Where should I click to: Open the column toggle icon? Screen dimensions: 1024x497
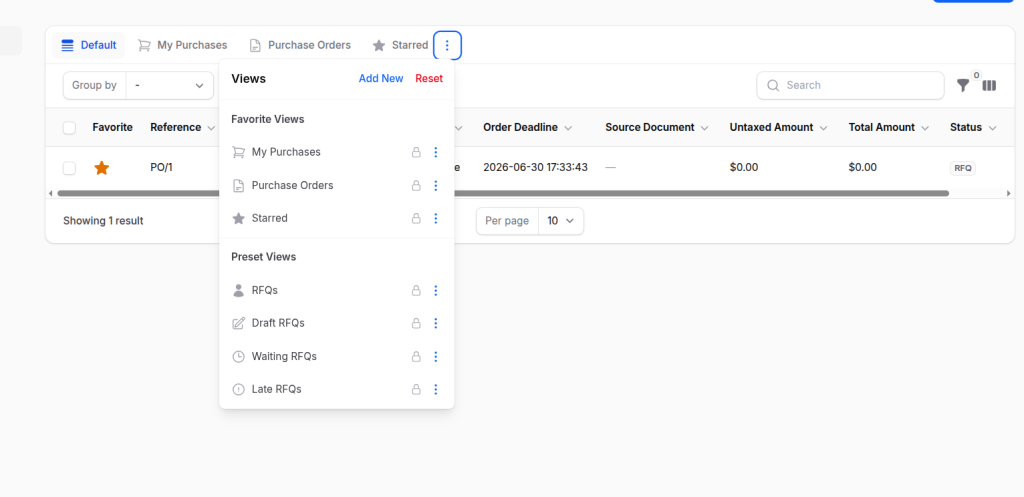pyautogui.click(x=989, y=86)
